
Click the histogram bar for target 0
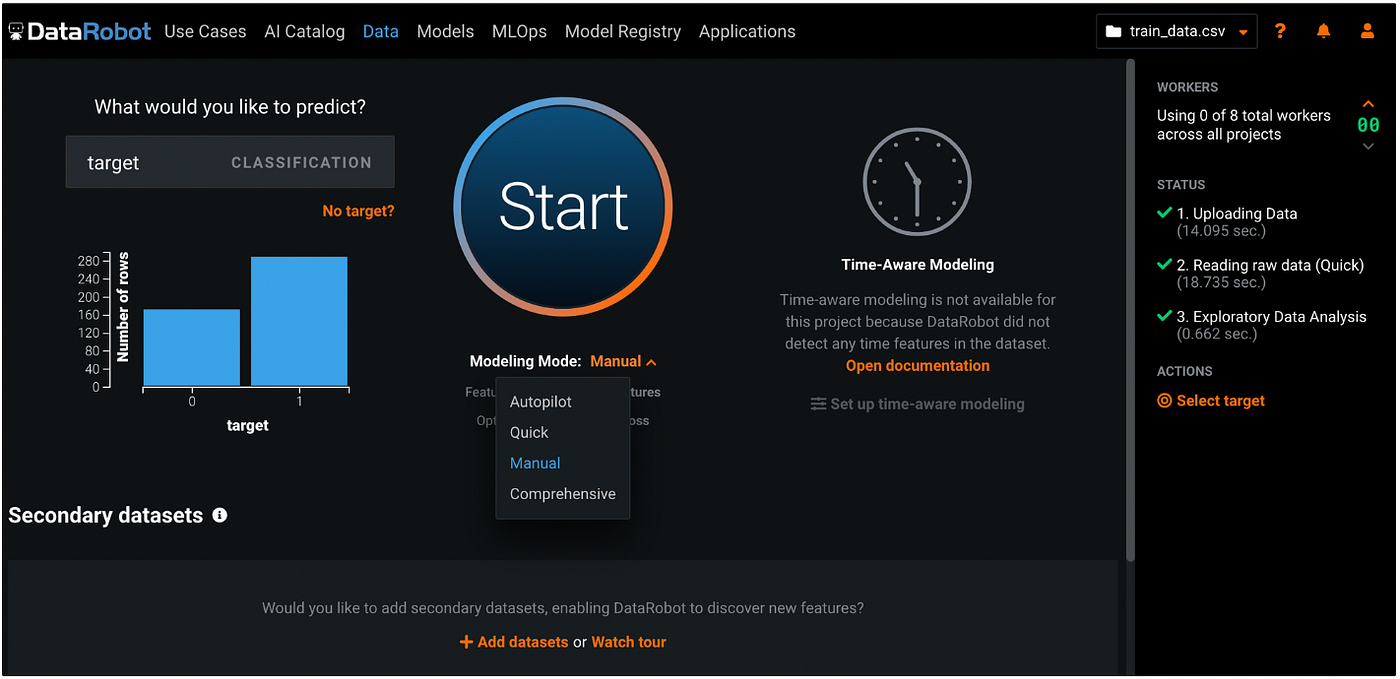coord(192,348)
